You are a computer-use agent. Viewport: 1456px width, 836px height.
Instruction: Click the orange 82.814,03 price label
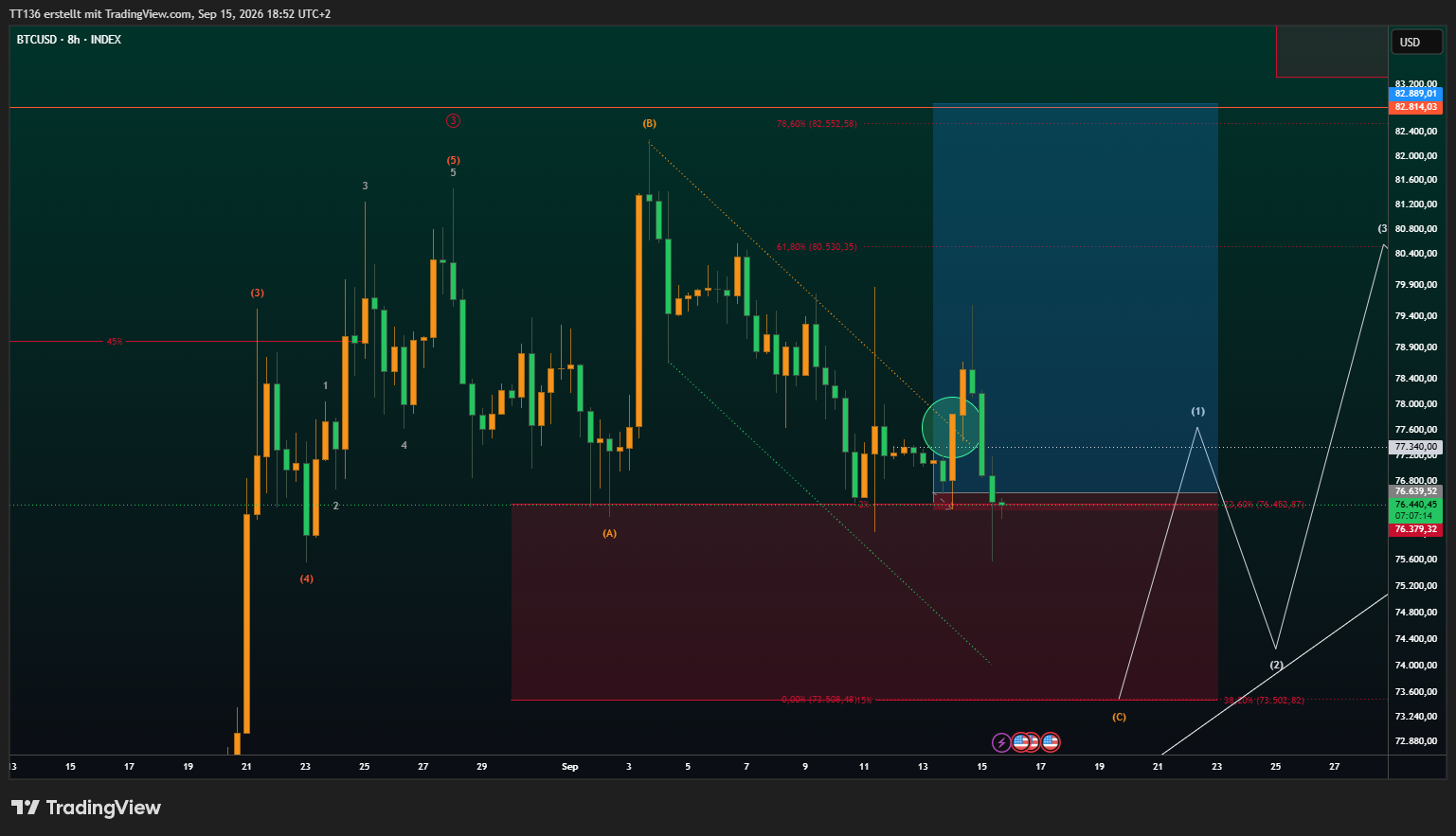pos(1416,107)
